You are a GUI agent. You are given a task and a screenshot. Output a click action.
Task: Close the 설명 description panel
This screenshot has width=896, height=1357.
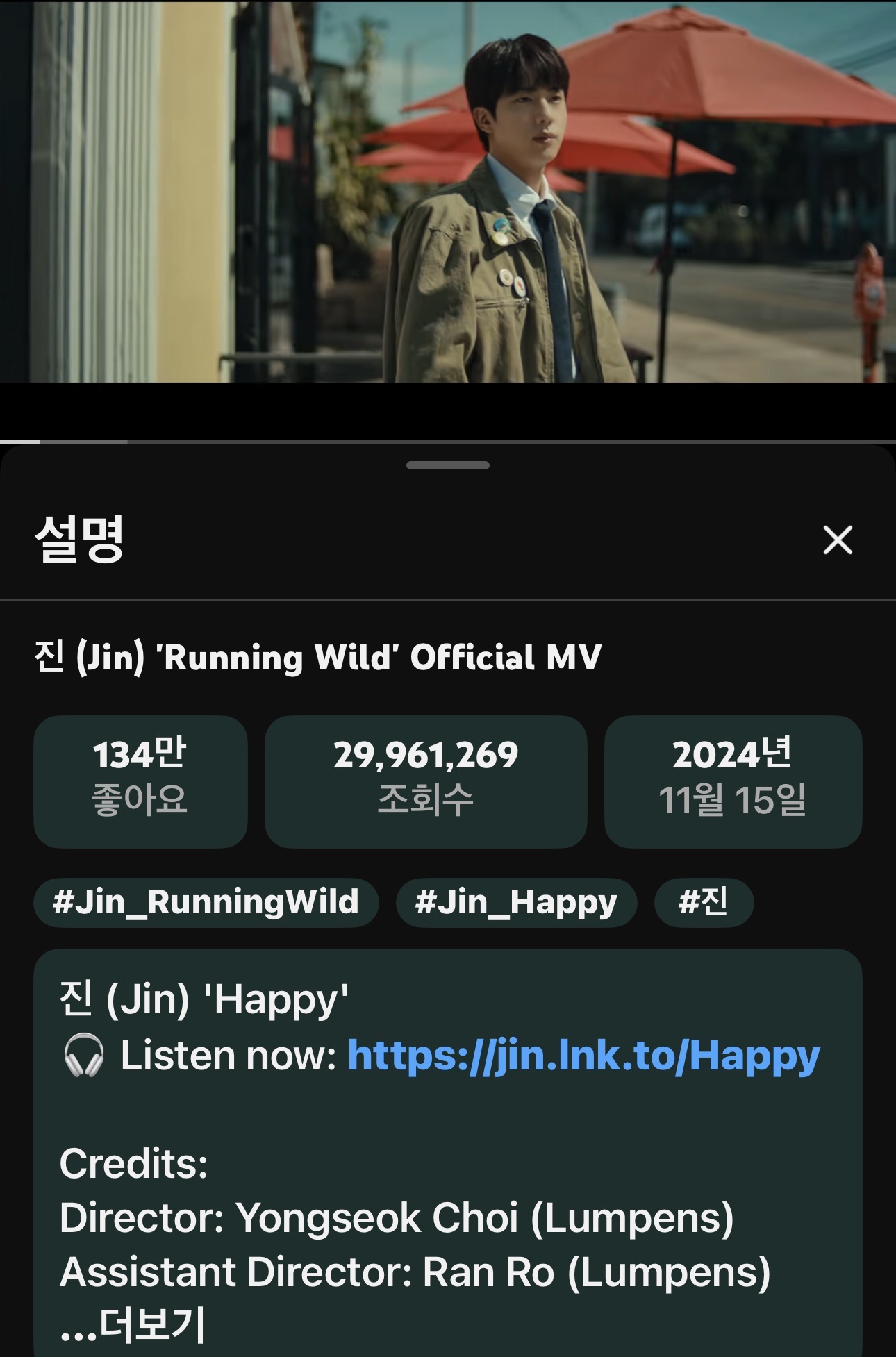(x=838, y=540)
